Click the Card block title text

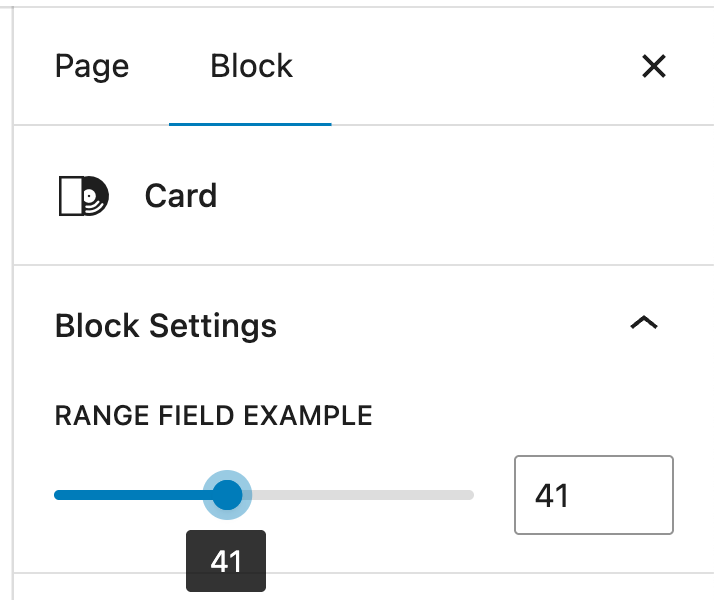coord(181,195)
